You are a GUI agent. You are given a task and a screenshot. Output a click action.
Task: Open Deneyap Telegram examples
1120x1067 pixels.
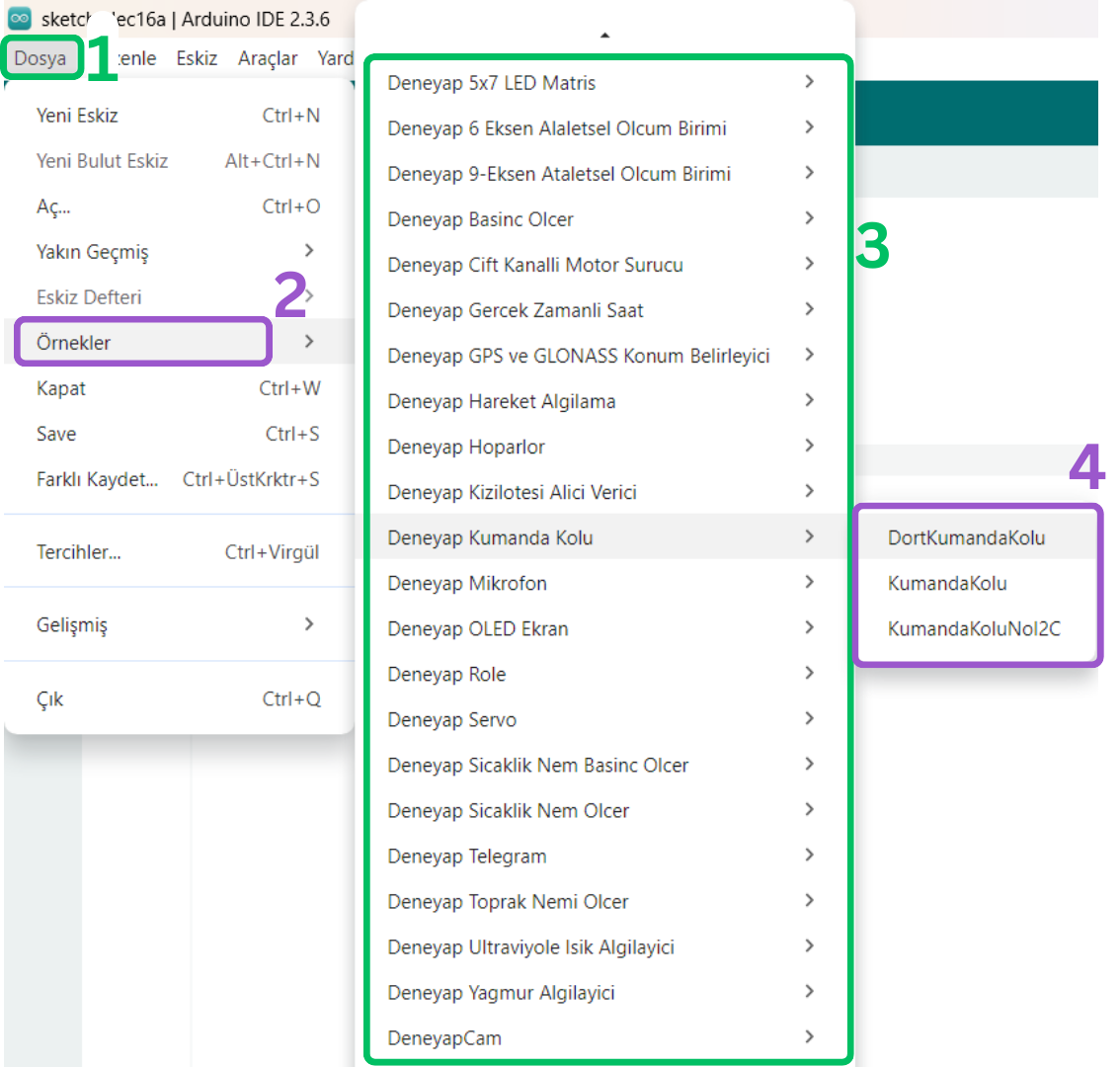coord(607,857)
